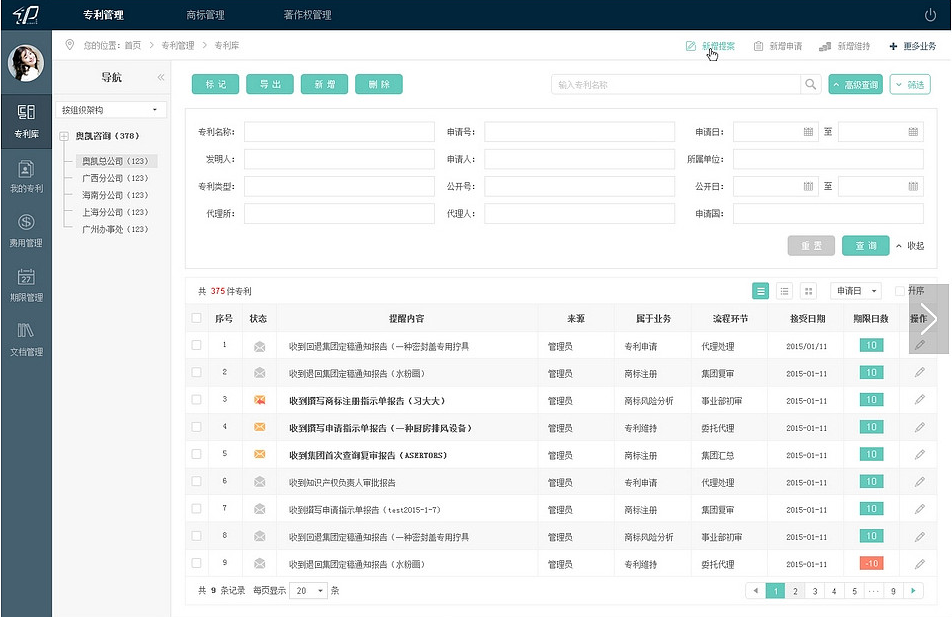Click the search magnifier icon

(810, 85)
